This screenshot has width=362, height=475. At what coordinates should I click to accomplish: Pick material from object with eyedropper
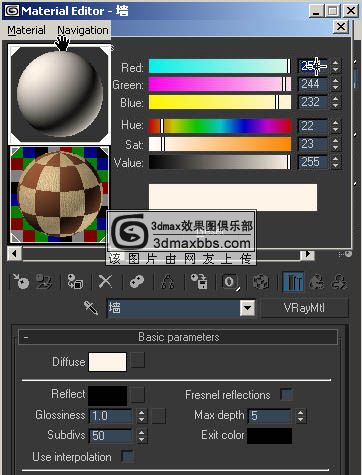(91, 308)
